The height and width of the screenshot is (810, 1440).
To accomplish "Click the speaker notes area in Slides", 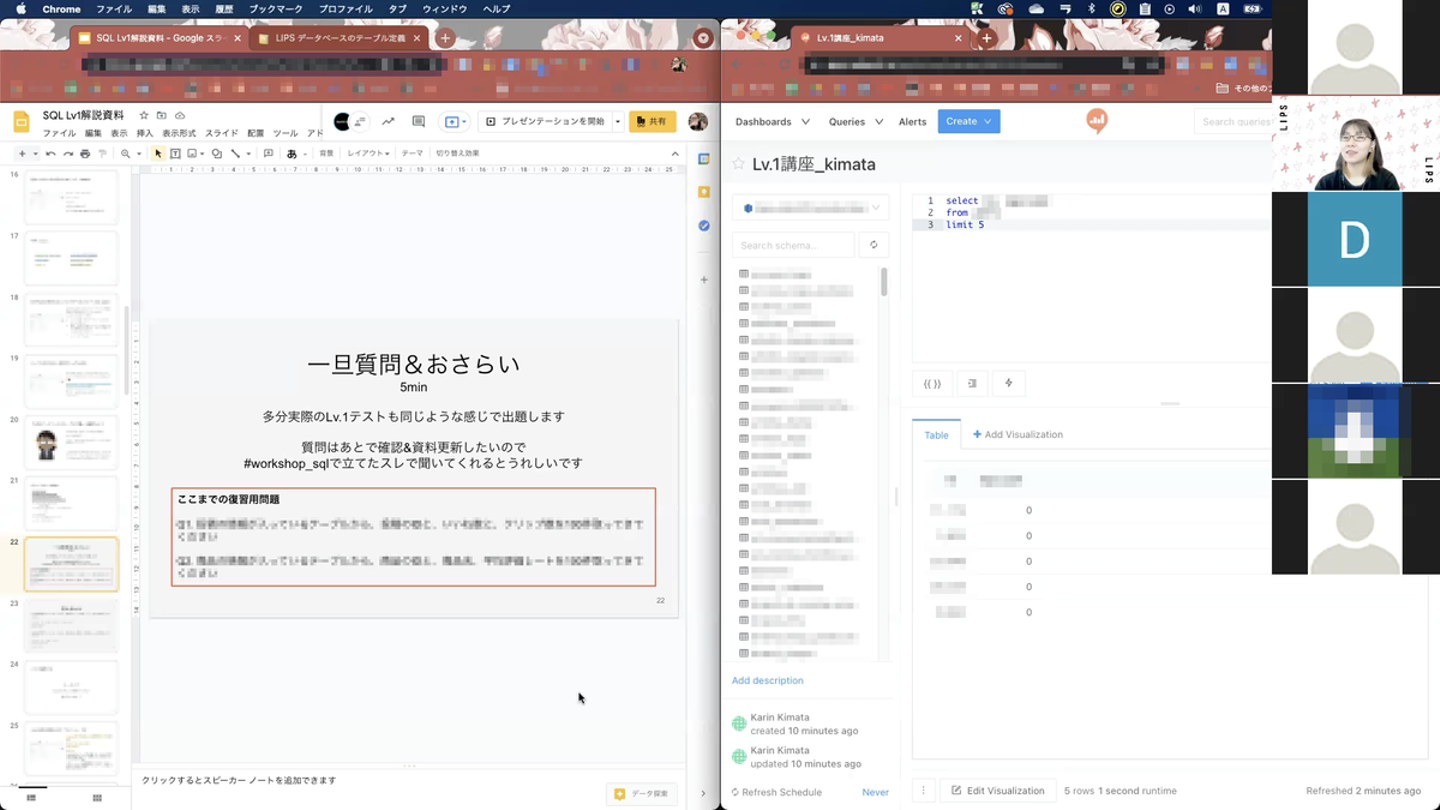I will coord(410,780).
